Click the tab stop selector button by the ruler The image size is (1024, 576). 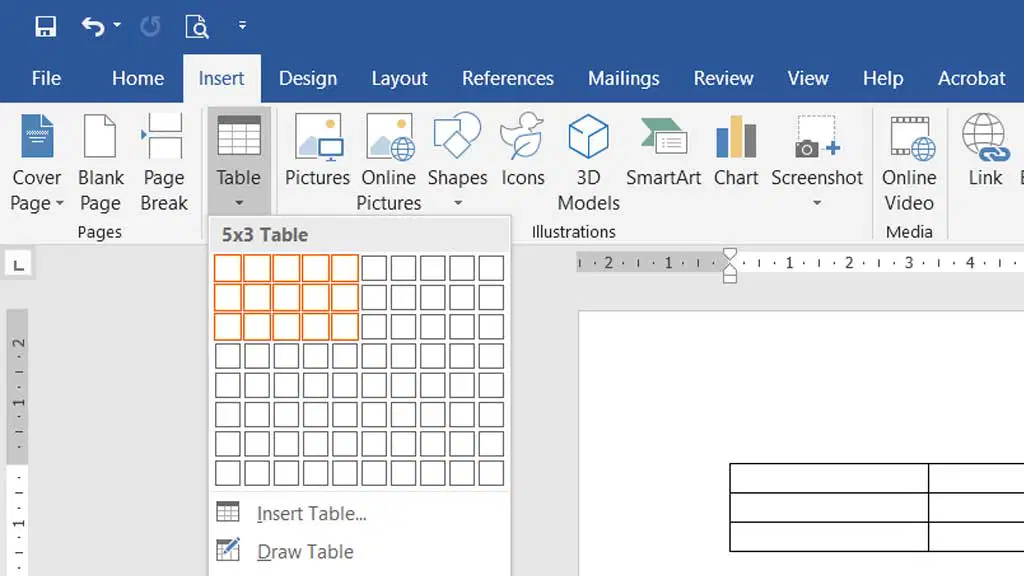tap(18, 264)
